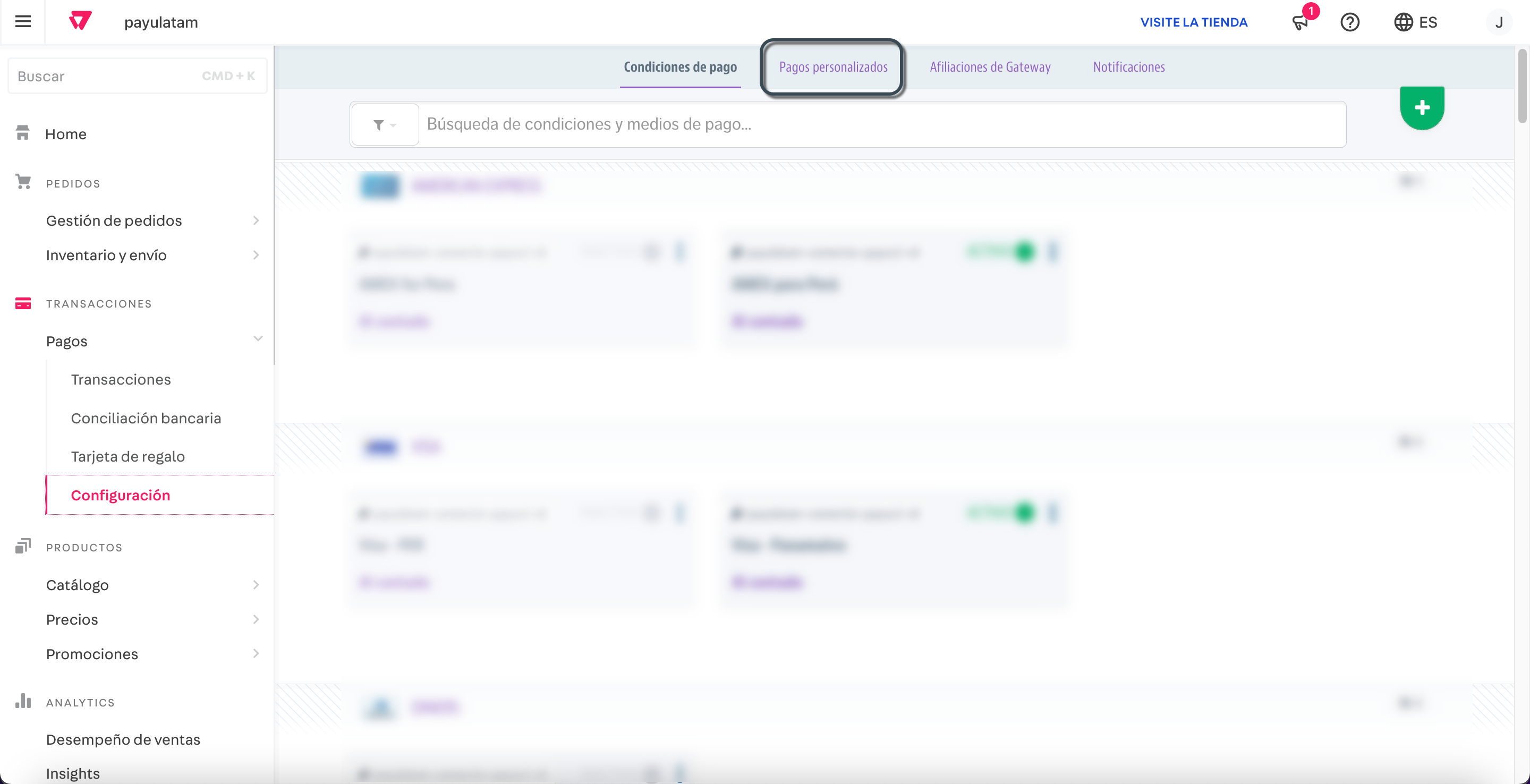The image size is (1530, 784).
Task: Expand Inventario y envío submenu
Action: point(256,255)
